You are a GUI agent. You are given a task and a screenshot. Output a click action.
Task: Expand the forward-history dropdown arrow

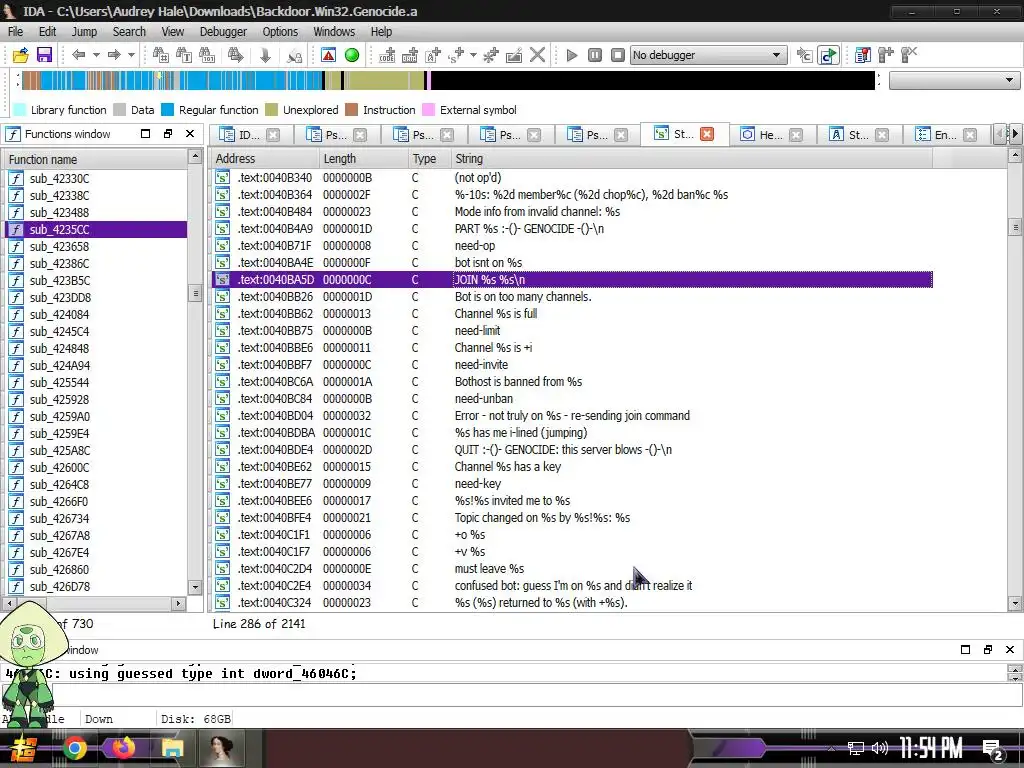(x=131, y=56)
